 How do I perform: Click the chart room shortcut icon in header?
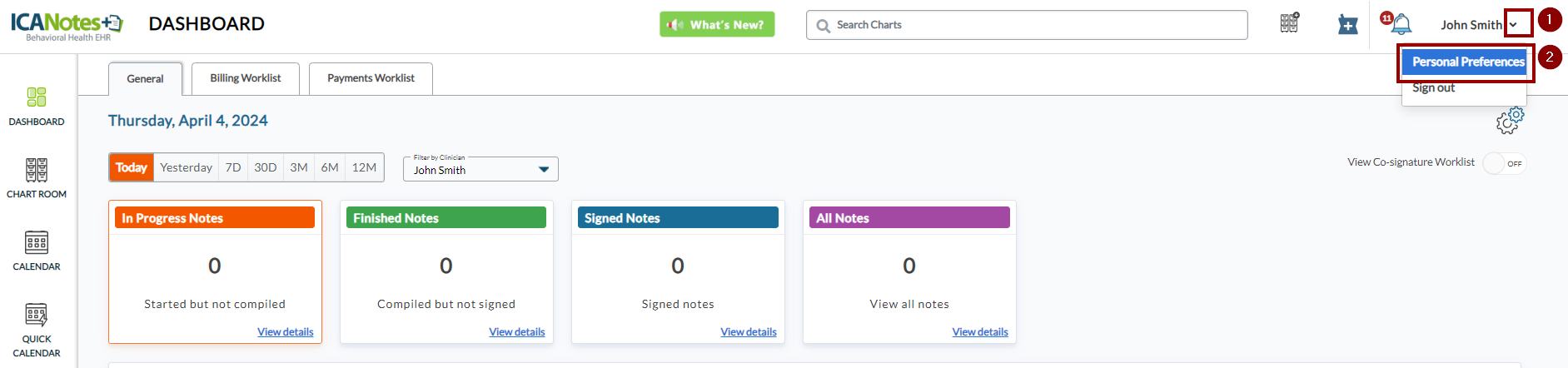pyautogui.click(x=1289, y=23)
